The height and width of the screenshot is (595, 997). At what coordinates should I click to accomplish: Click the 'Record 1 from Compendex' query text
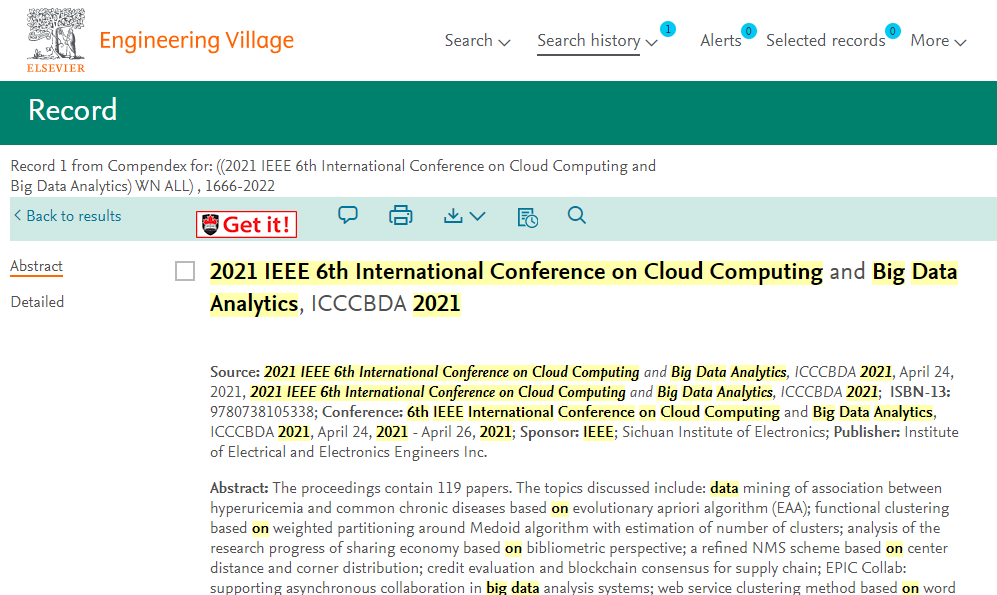(x=333, y=176)
